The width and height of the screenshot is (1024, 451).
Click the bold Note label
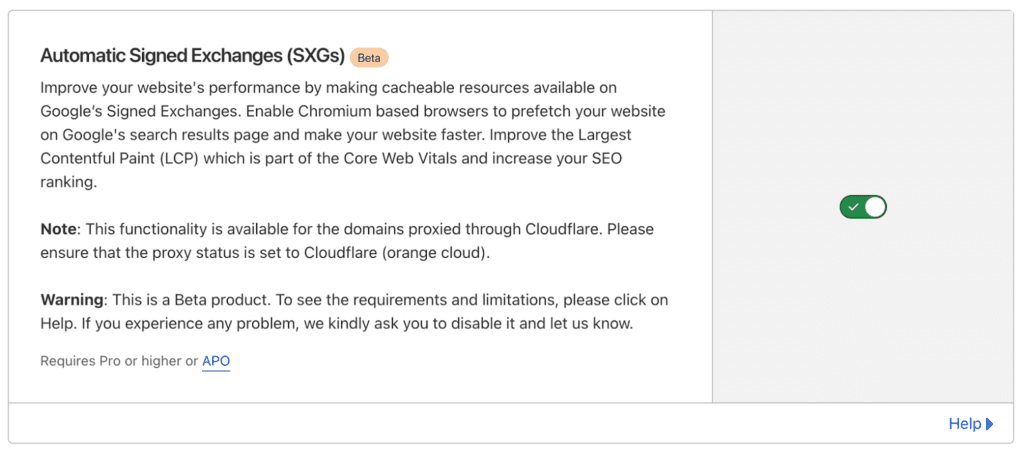coord(58,229)
